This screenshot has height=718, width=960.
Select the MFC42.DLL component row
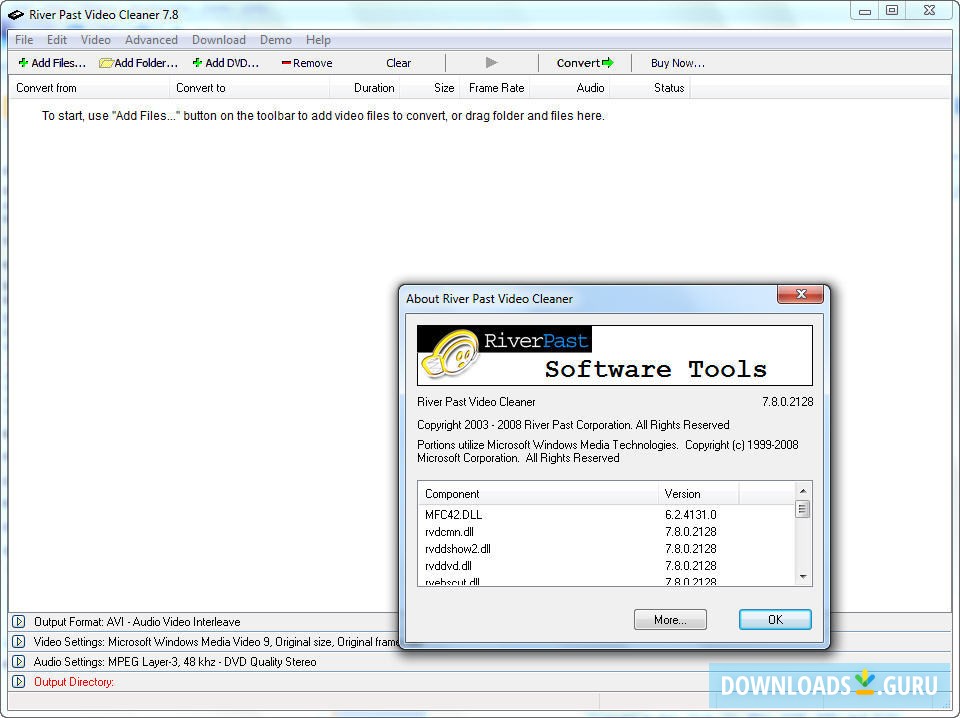pyautogui.click(x=453, y=515)
